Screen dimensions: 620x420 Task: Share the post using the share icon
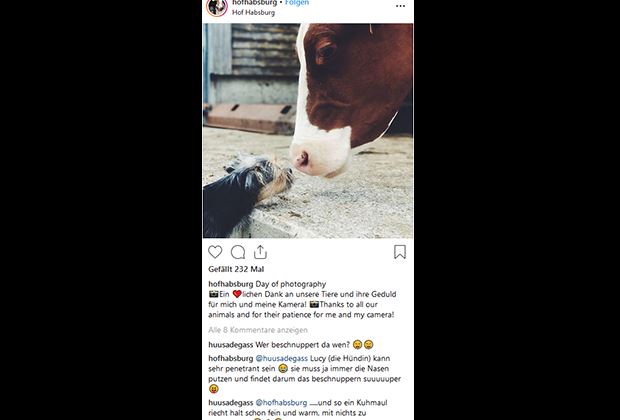[260, 252]
